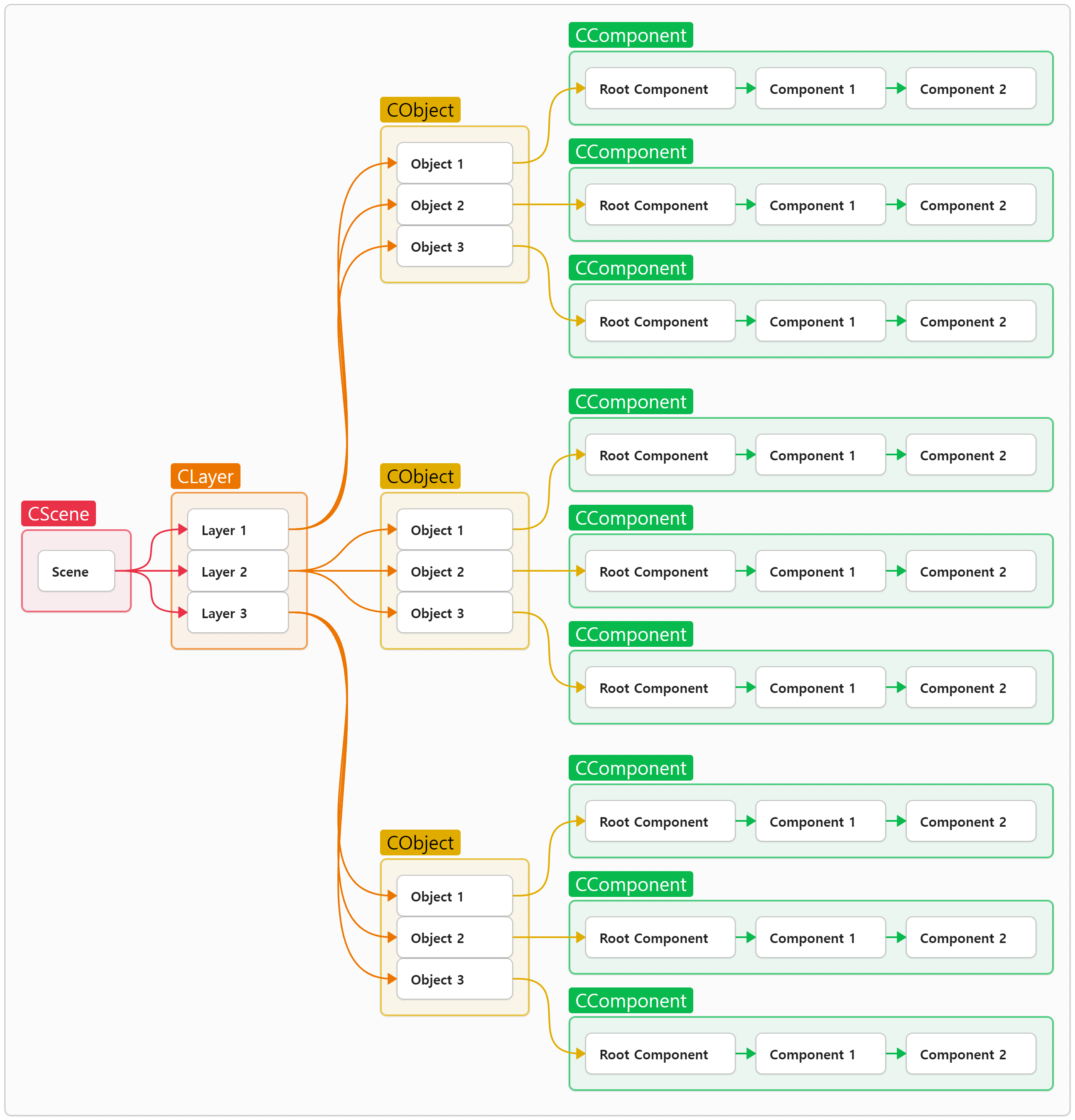Click the Scene node
The height and width of the screenshot is (1120, 1075).
click(x=76, y=571)
